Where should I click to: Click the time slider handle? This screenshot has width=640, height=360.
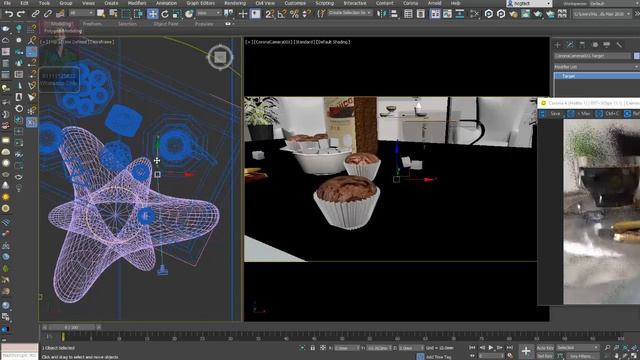pos(71,327)
